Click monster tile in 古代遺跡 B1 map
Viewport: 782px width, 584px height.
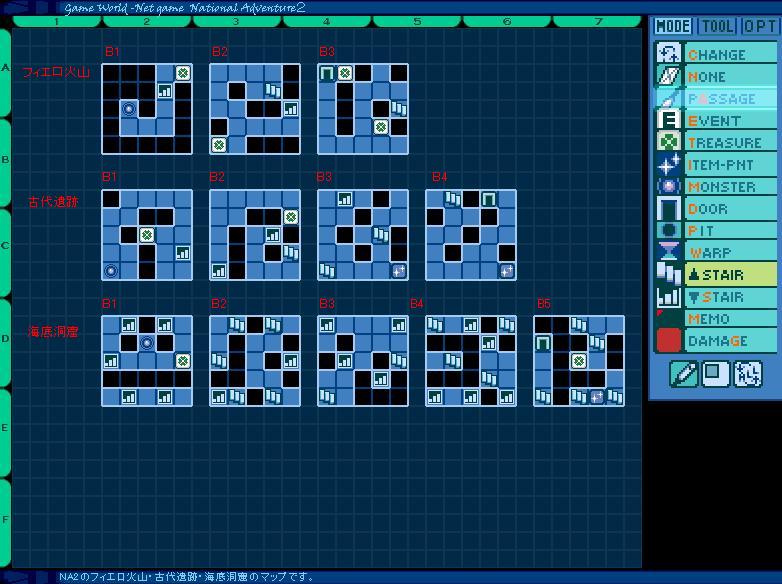(111, 270)
